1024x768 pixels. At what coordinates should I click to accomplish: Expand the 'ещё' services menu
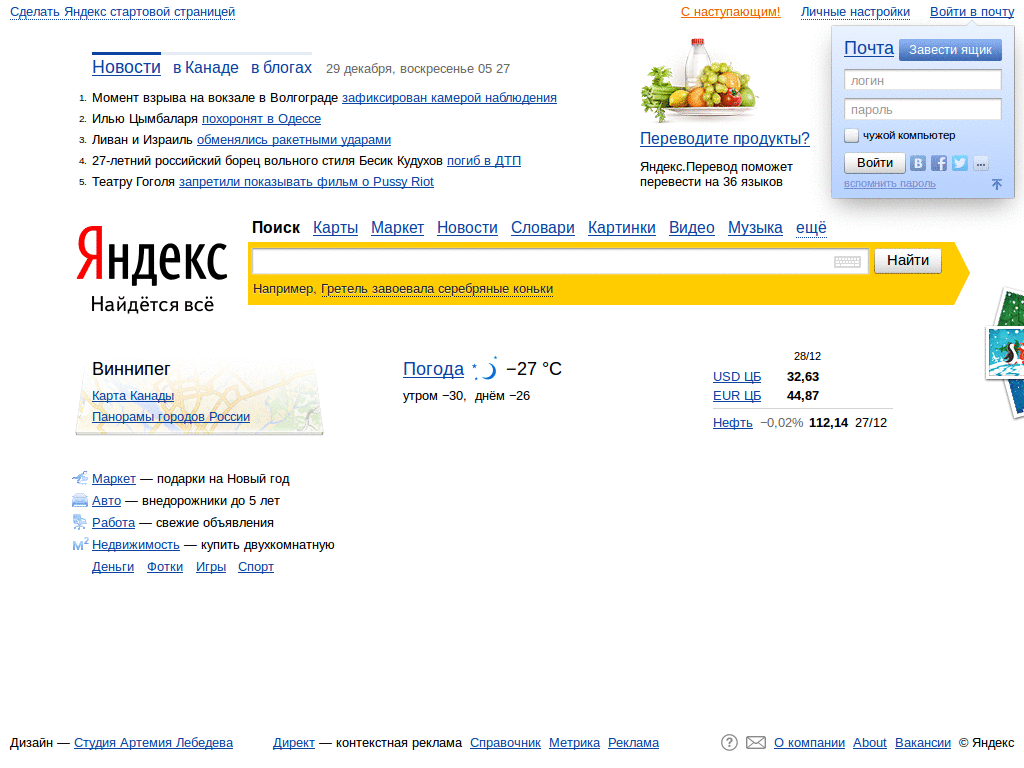tap(811, 227)
